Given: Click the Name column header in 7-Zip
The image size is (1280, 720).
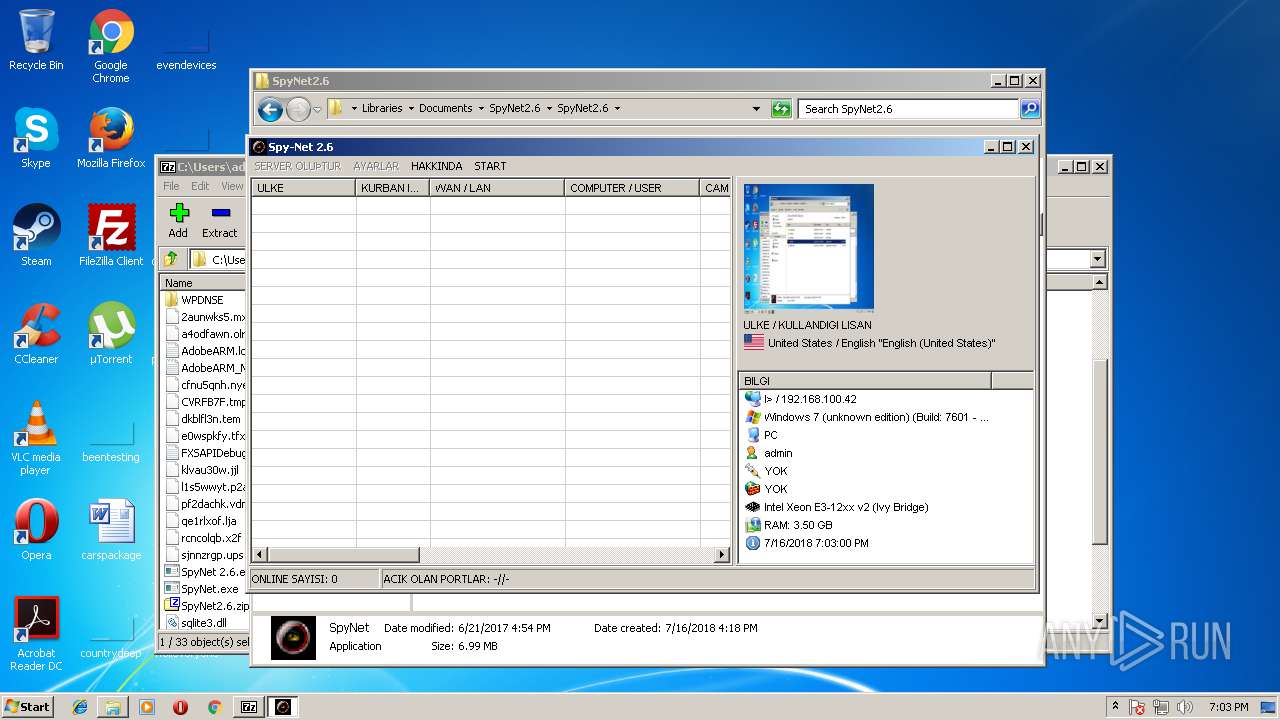Looking at the screenshot, I should click(x=204, y=283).
